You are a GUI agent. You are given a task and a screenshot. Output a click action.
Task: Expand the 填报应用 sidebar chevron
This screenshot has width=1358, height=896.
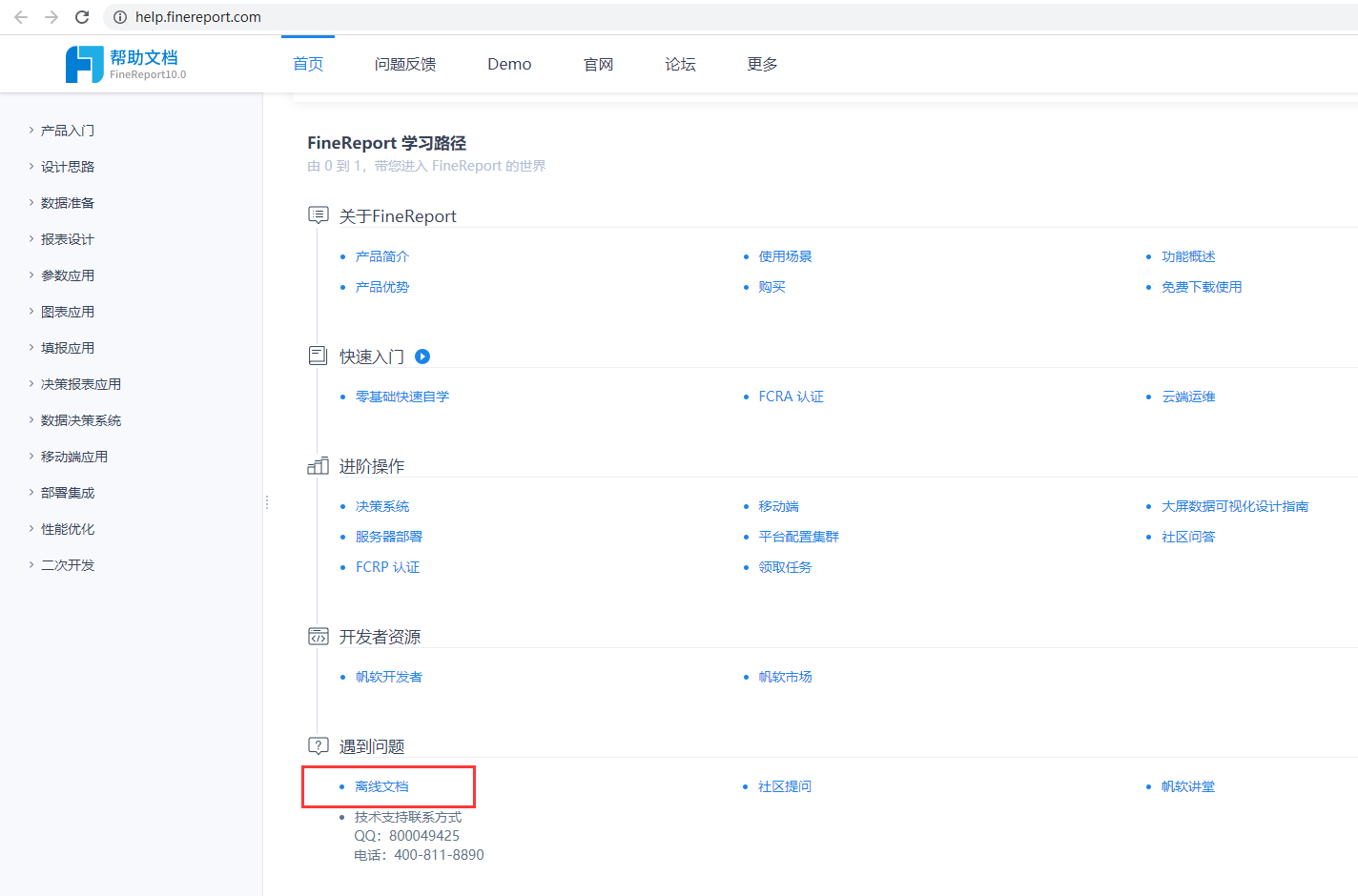click(x=31, y=347)
